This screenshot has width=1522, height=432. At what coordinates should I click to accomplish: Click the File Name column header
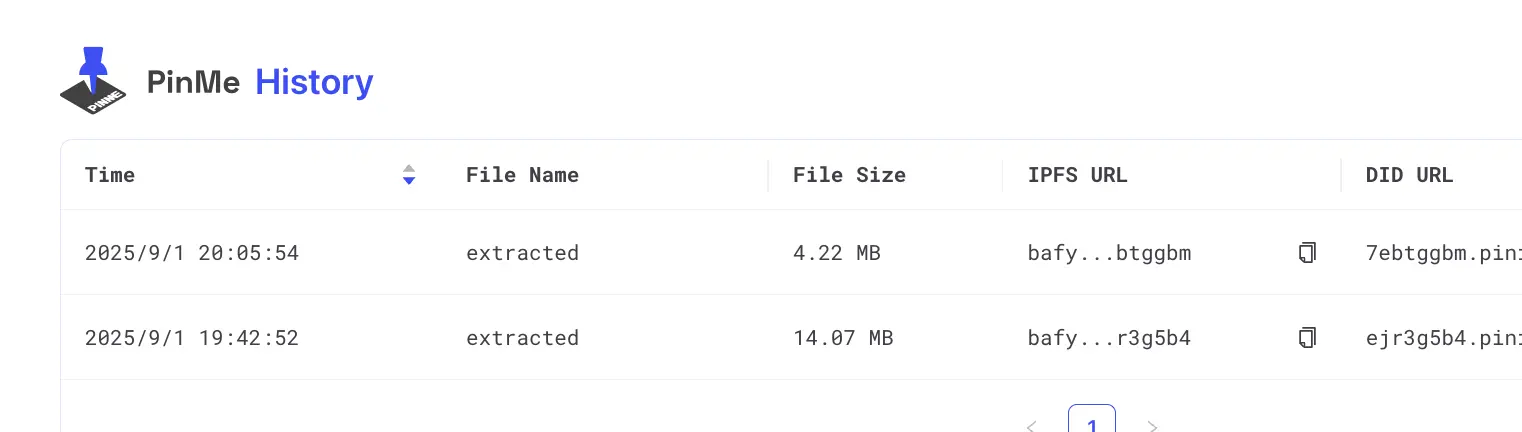522,175
